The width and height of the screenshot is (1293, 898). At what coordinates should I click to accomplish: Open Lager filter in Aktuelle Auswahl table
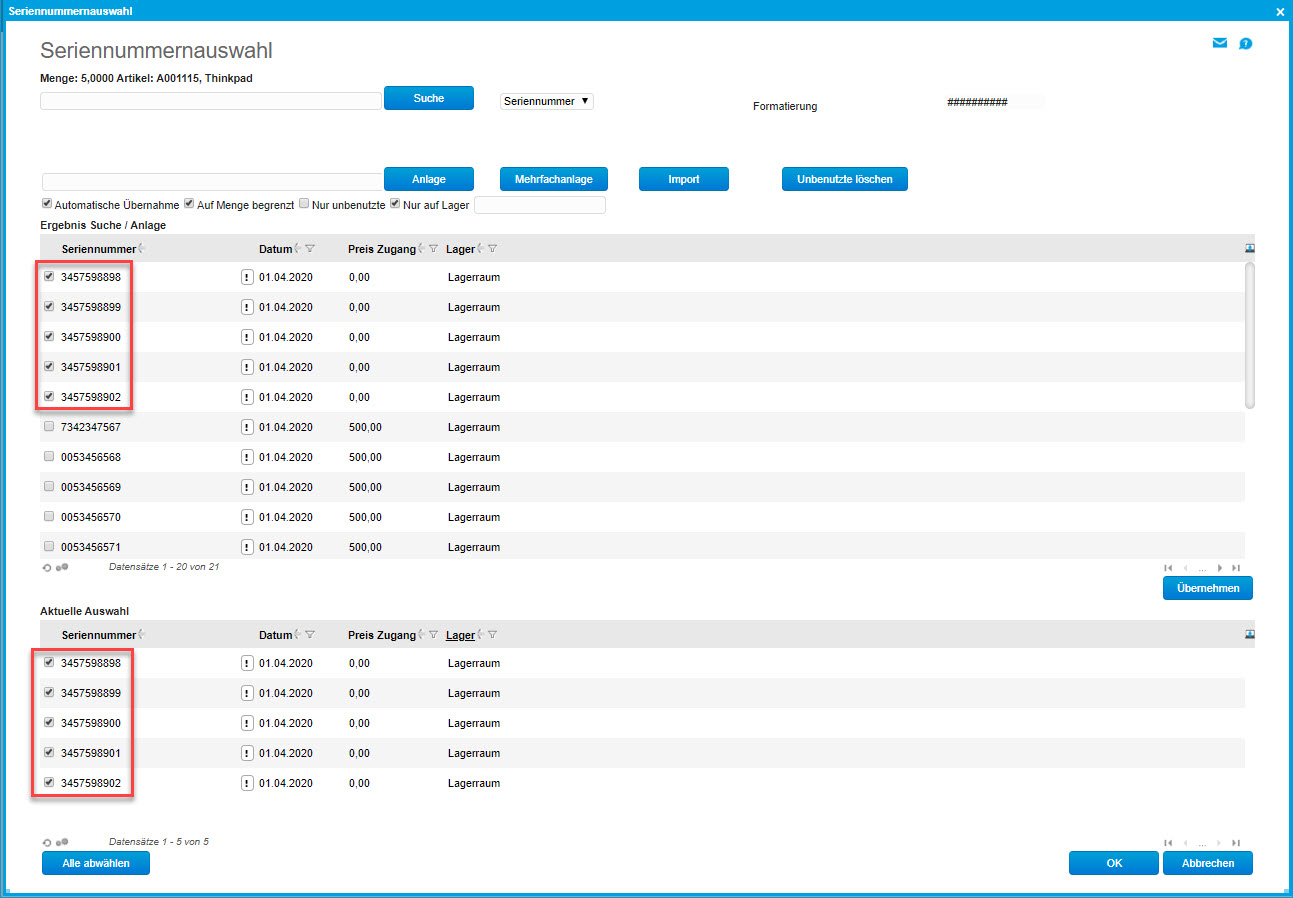[x=492, y=635]
